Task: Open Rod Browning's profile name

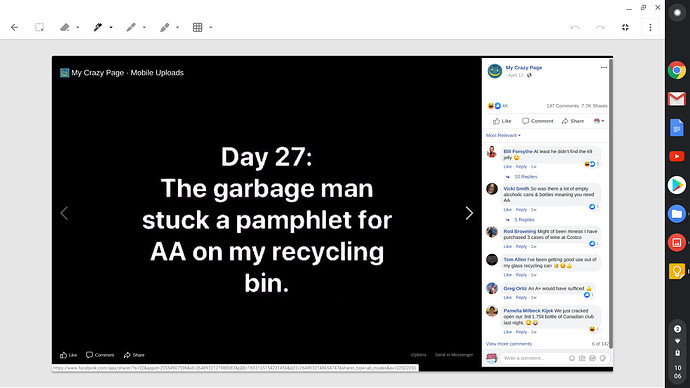Action: click(520, 231)
